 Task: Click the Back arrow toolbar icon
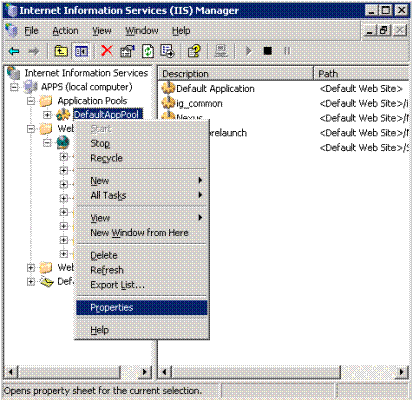pyautogui.click(x=14, y=51)
